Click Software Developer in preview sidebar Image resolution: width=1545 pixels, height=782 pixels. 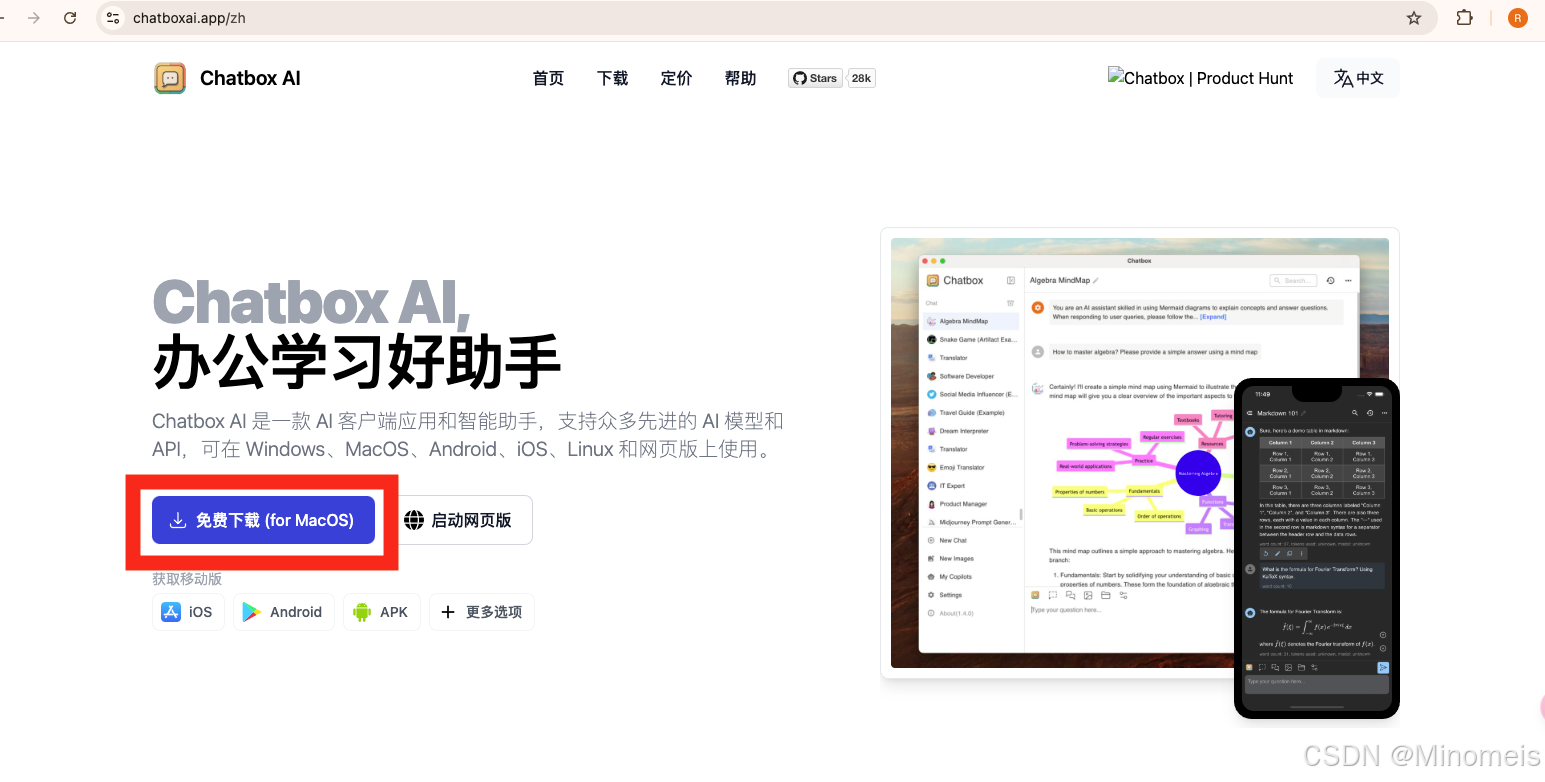pos(971,376)
